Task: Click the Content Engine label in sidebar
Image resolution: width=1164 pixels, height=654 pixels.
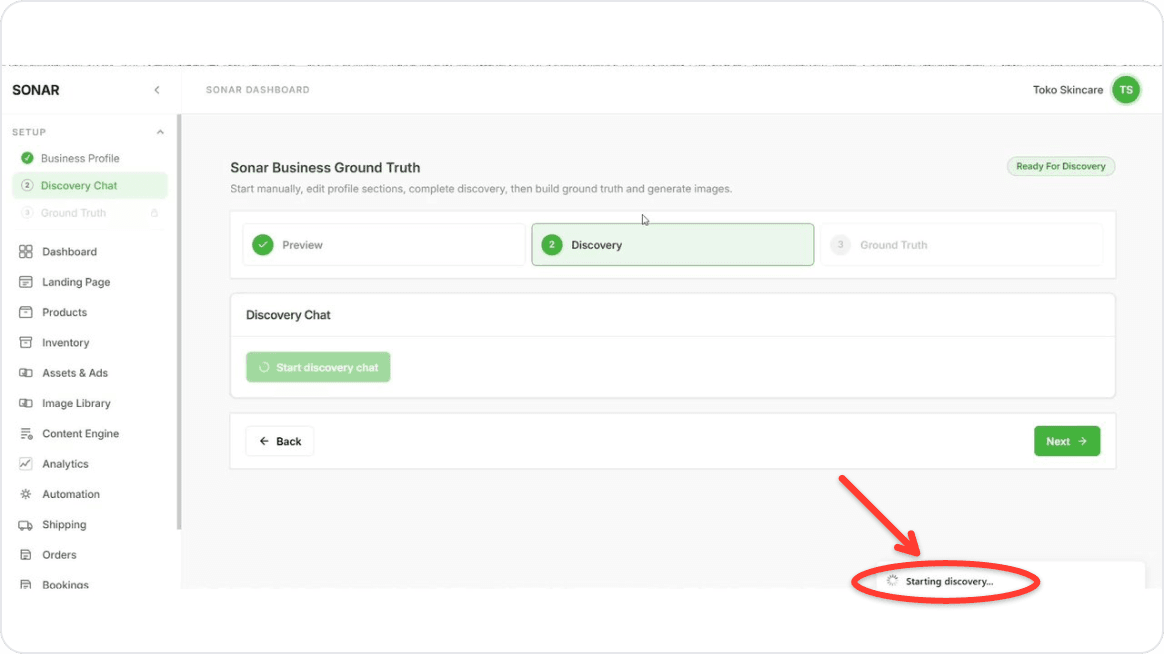Action: [80, 434]
